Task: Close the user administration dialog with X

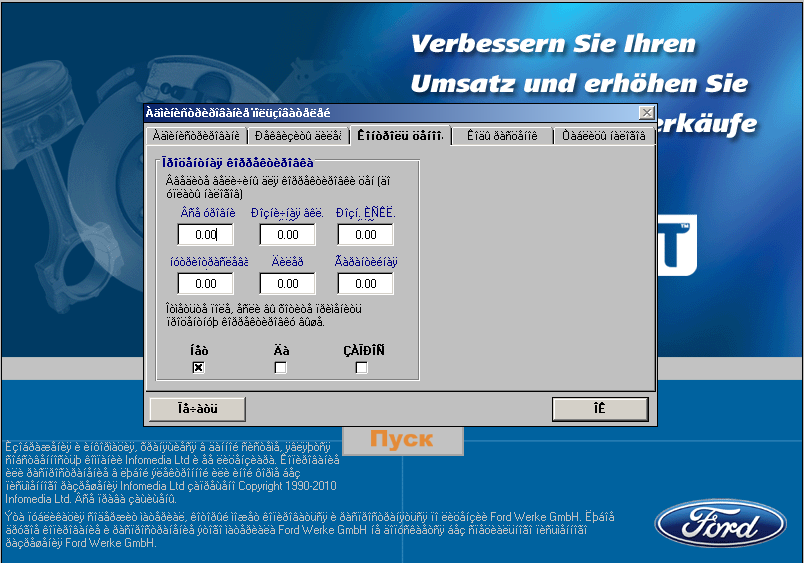Action: 646,113
